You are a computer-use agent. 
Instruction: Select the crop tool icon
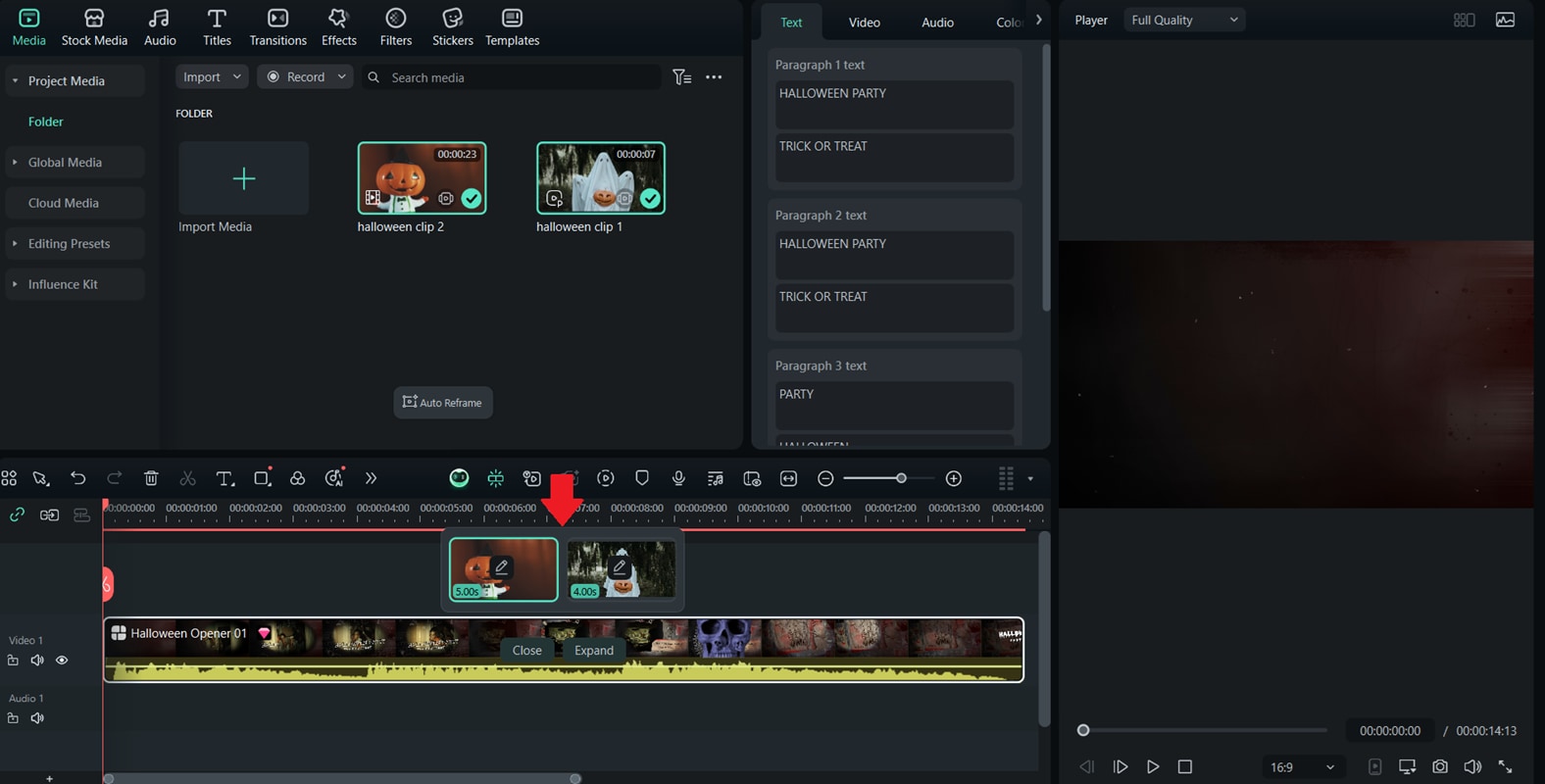pyautogui.click(x=262, y=477)
